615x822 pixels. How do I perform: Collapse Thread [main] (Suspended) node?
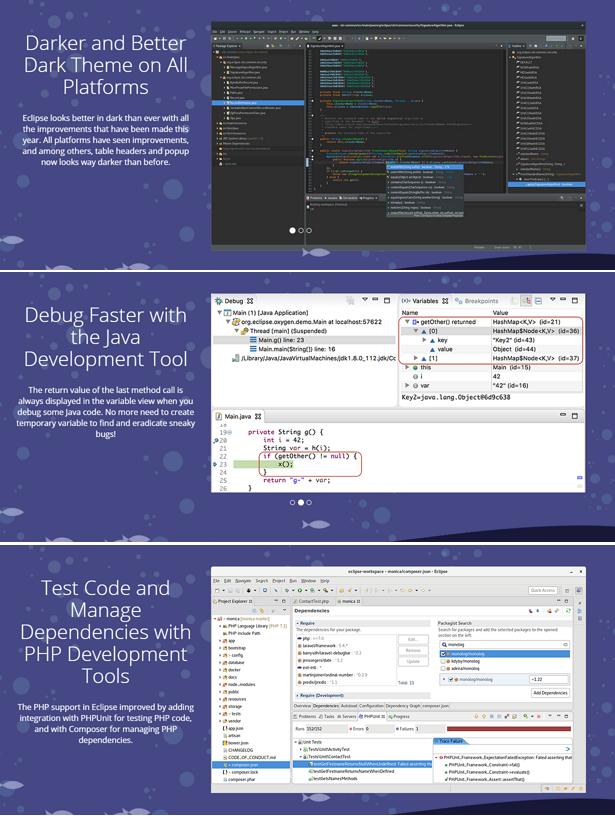click(236, 331)
